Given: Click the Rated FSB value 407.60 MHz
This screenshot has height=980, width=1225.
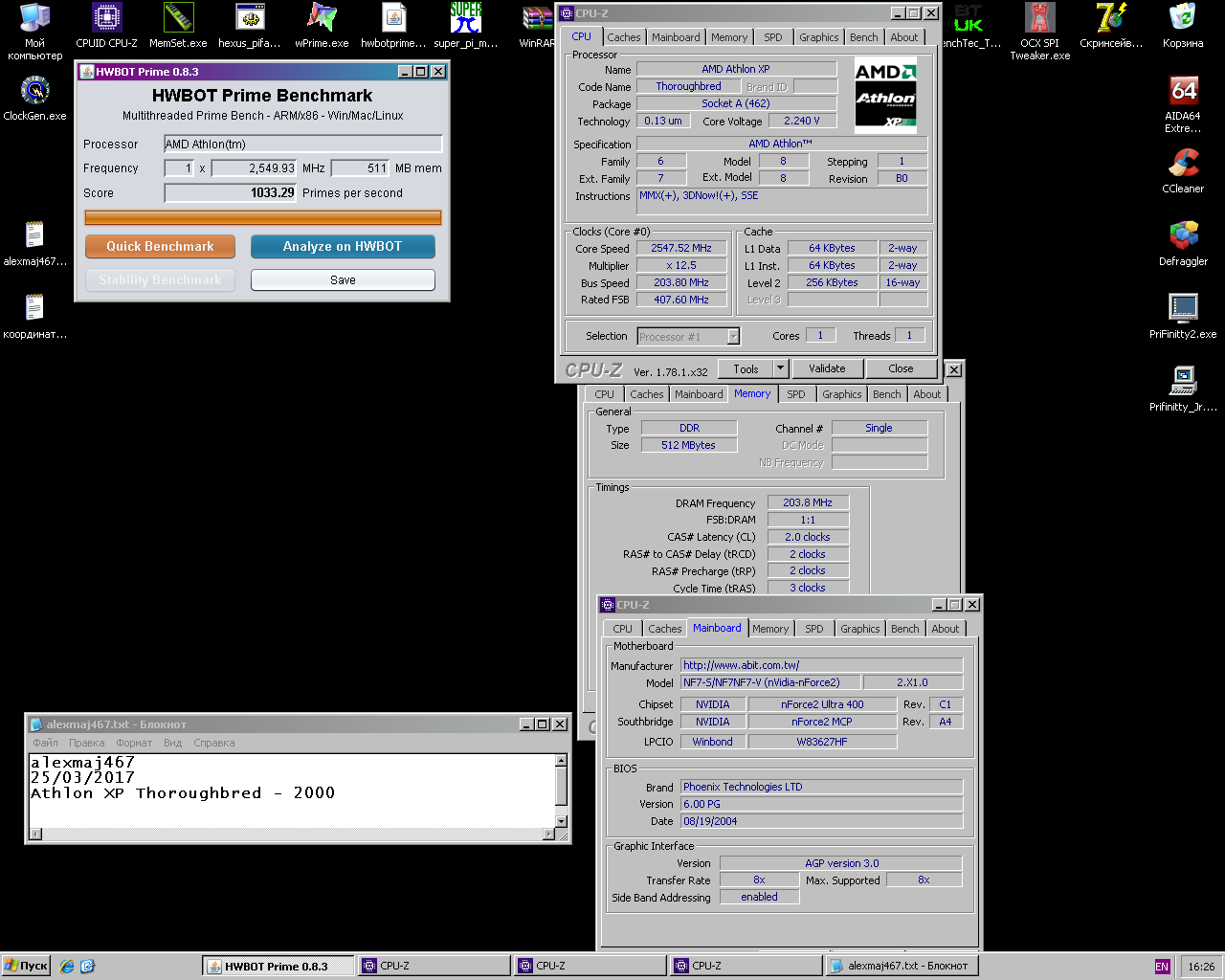Looking at the screenshot, I should 681,300.
